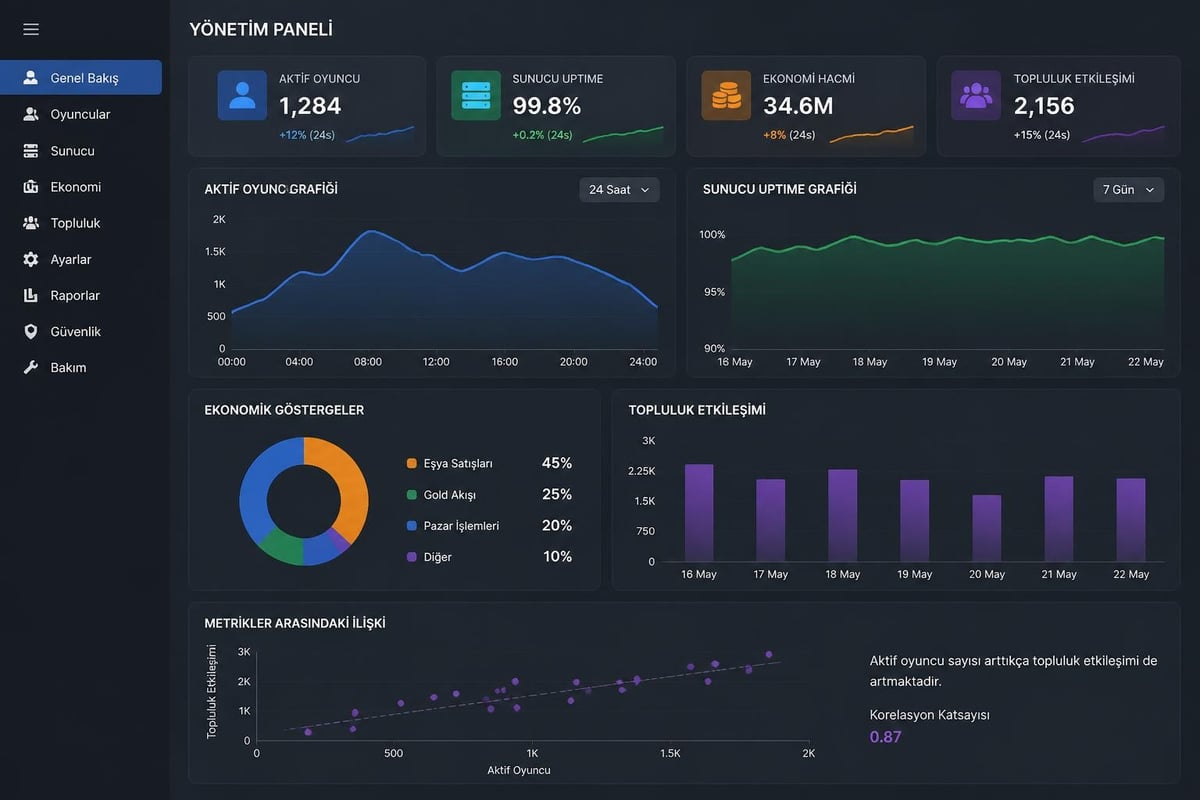Click the Ekonomi sidebar icon
Image resolution: width=1200 pixels, height=800 pixels.
31,186
